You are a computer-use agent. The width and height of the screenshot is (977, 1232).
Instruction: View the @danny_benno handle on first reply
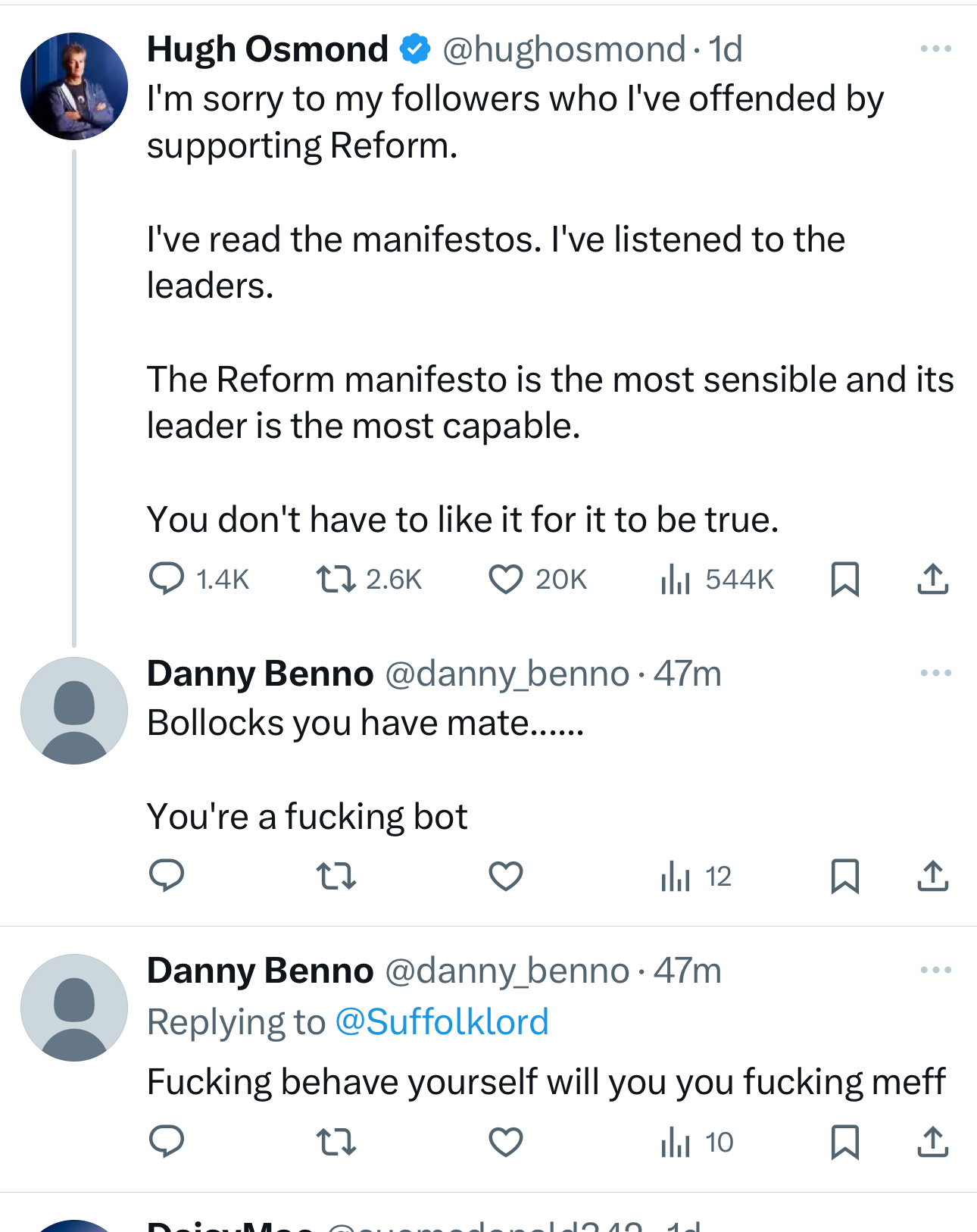[x=507, y=674]
